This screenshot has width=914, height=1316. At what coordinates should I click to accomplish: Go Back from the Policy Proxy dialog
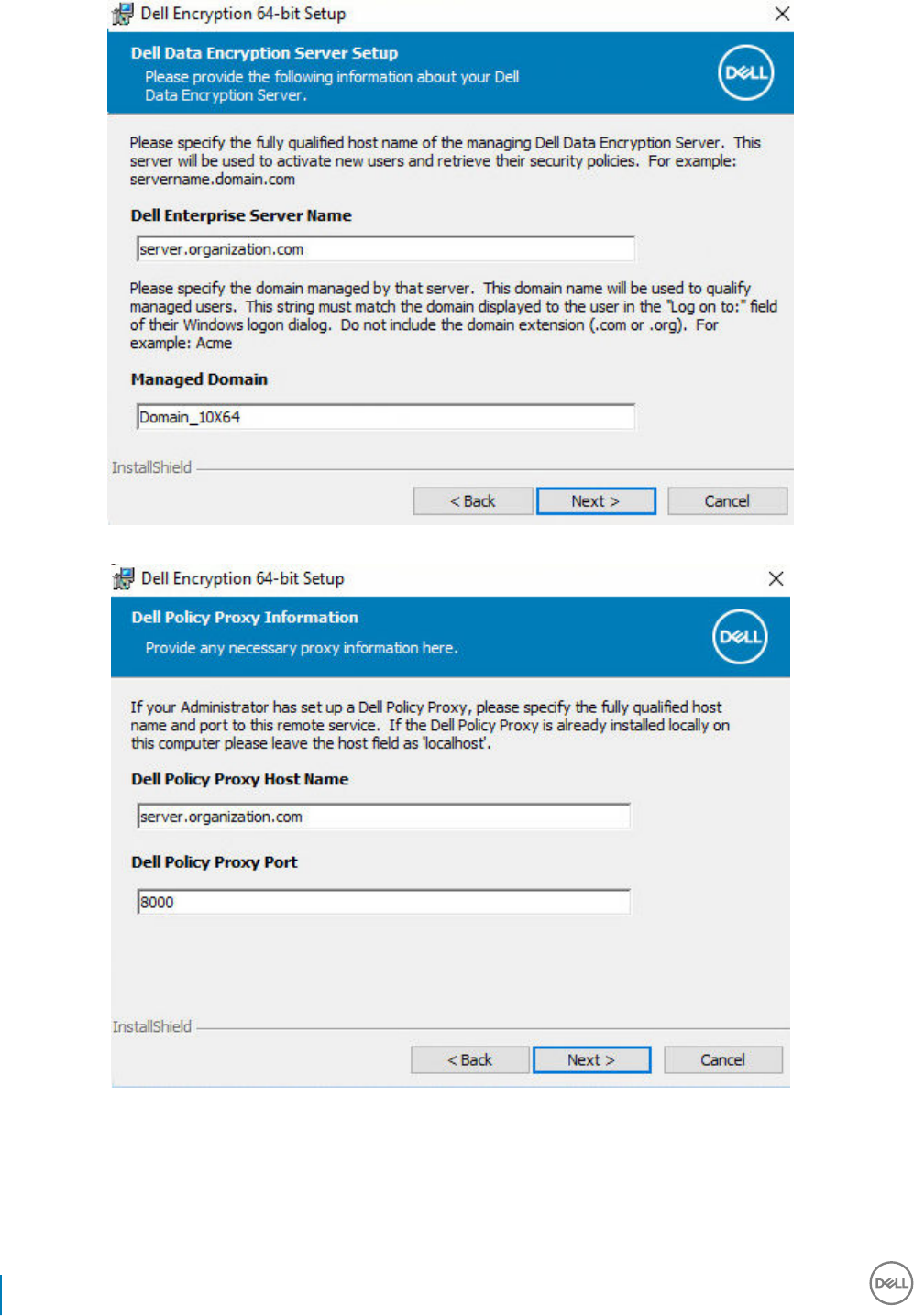(x=470, y=1060)
